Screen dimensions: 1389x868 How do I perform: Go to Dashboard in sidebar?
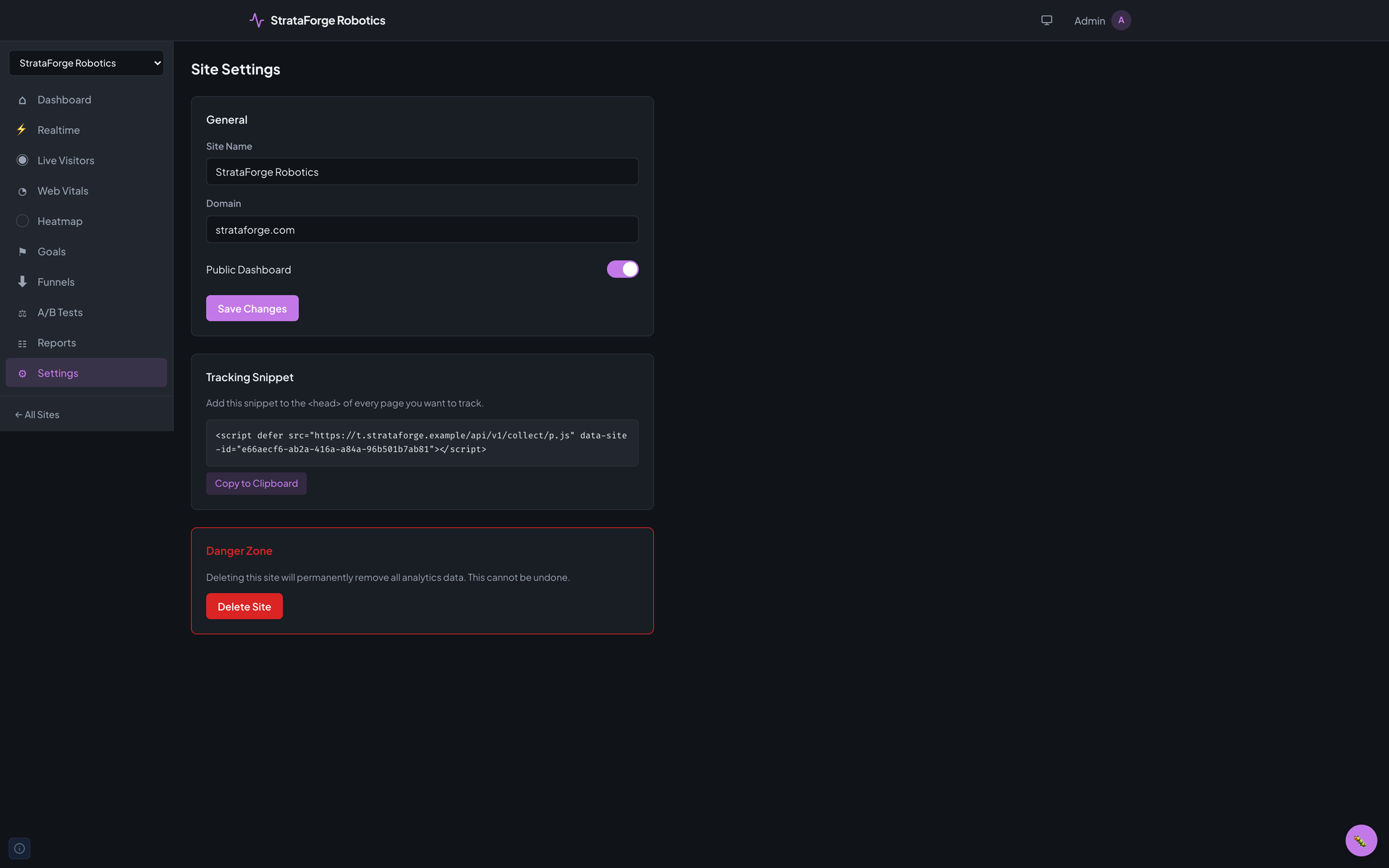86,100
